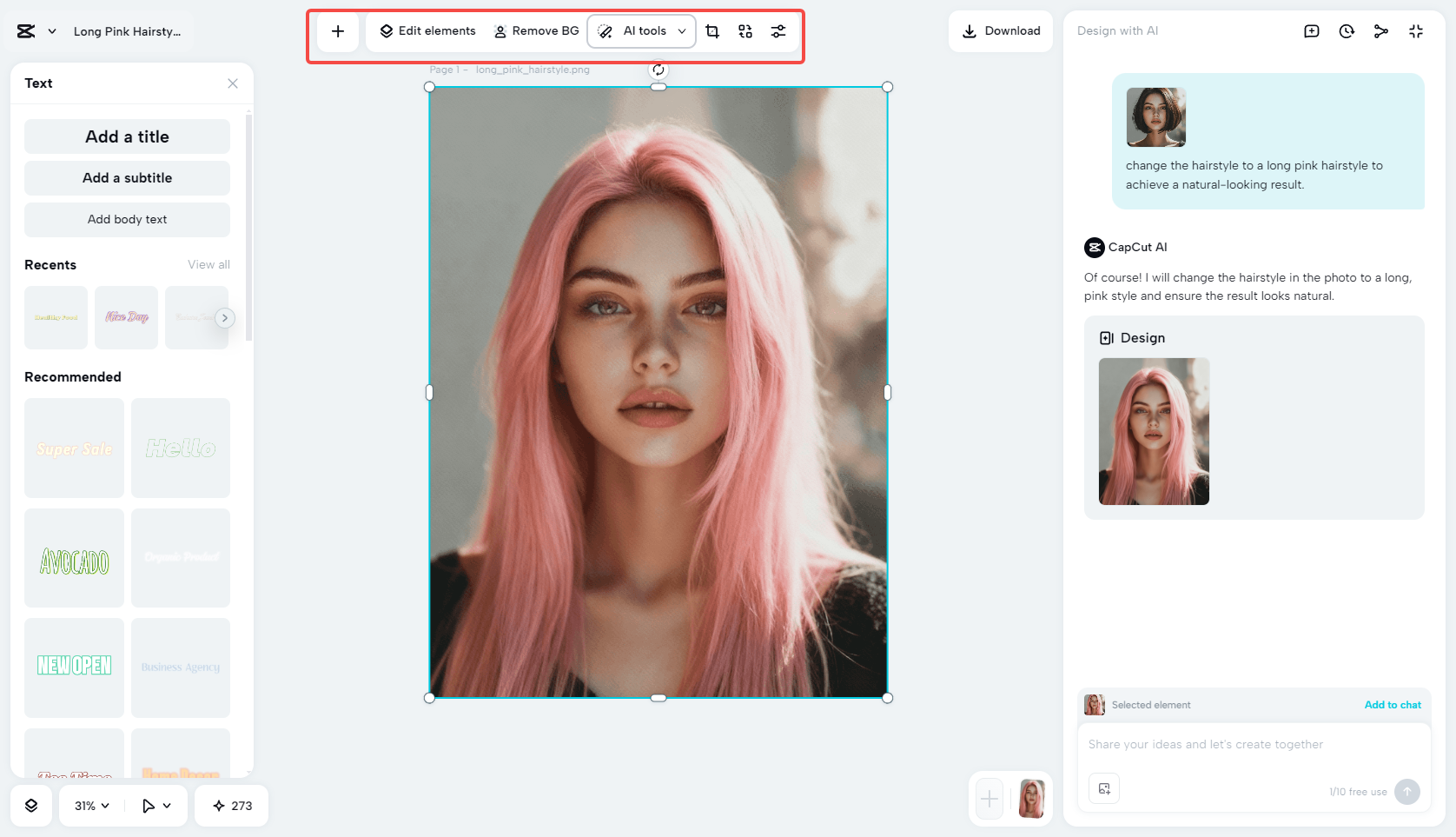The height and width of the screenshot is (837, 1456).
Task: Open the Crop tool in the toolbar
Action: [x=712, y=30]
